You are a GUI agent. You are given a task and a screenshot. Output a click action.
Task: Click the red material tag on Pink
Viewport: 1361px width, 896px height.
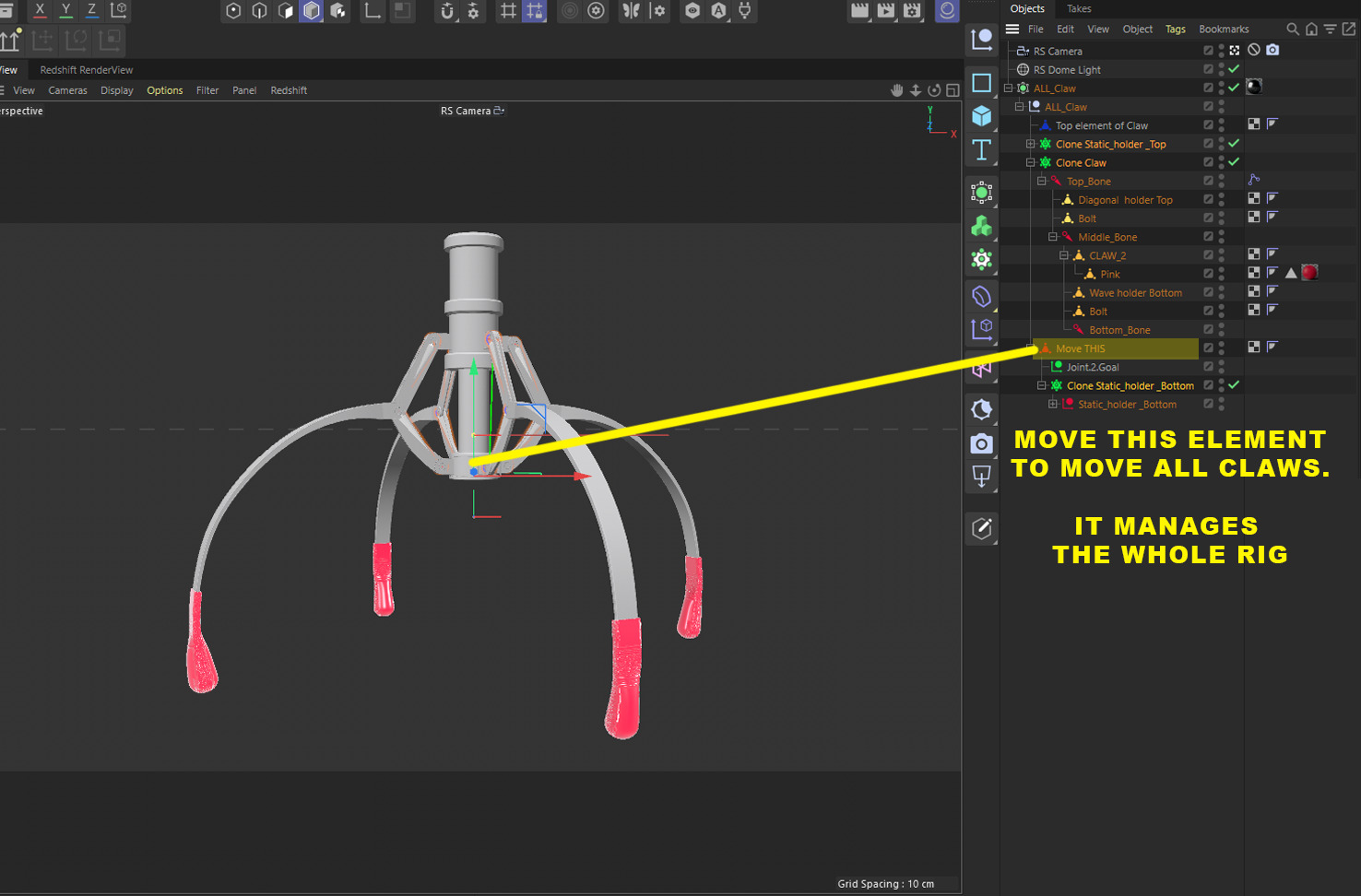coord(1309,273)
